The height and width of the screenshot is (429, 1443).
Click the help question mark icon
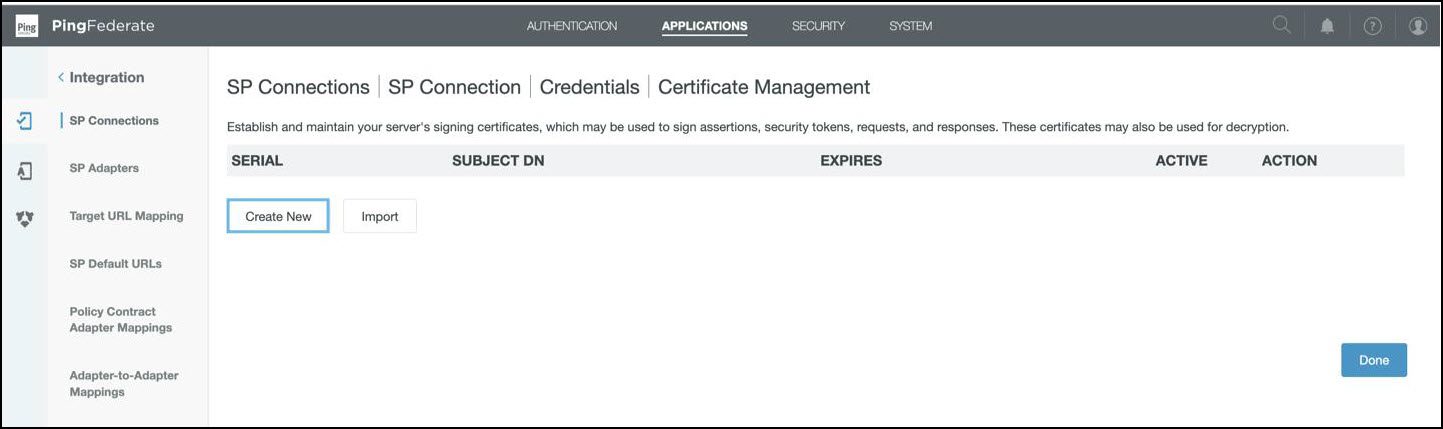(1372, 26)
